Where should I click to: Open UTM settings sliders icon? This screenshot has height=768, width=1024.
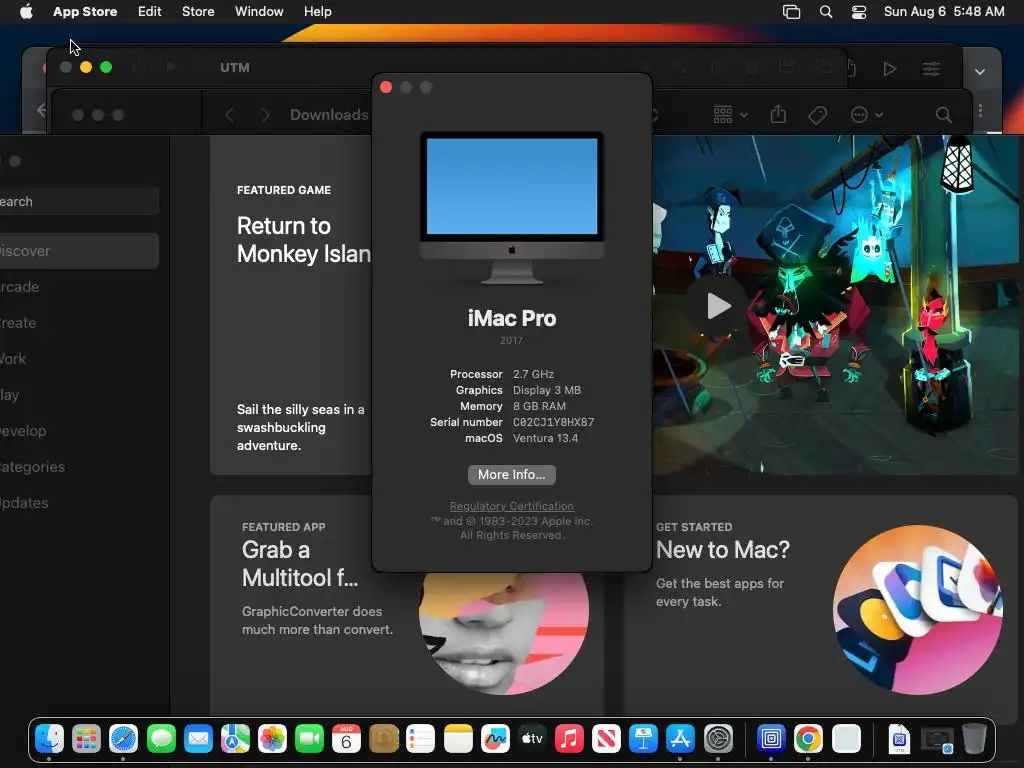[x=931, y=69]
